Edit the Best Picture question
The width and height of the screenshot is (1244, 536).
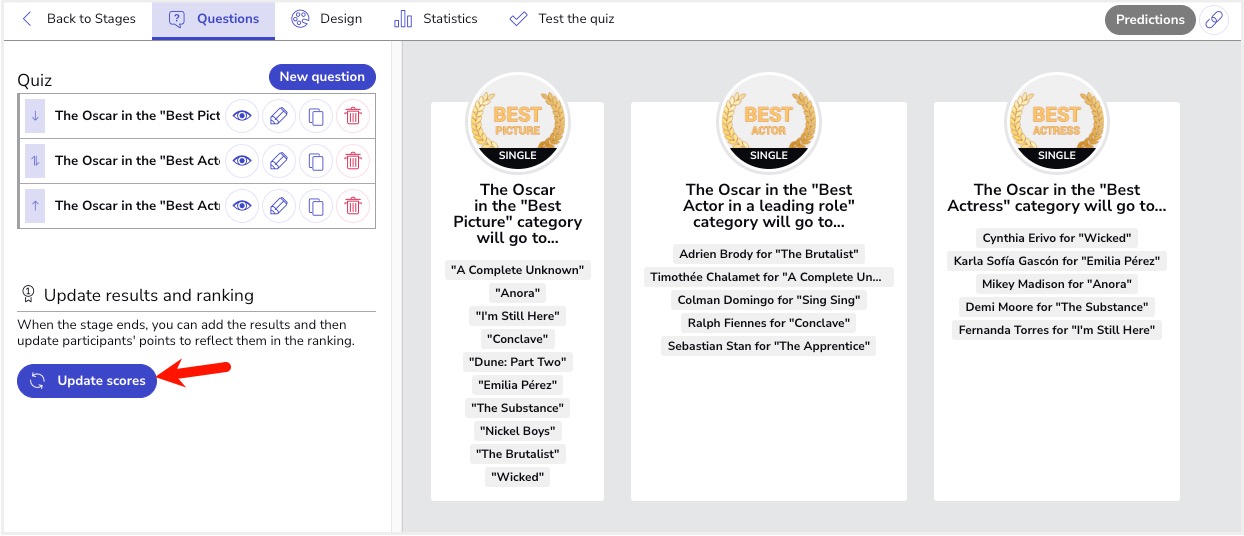click(279, 116)
